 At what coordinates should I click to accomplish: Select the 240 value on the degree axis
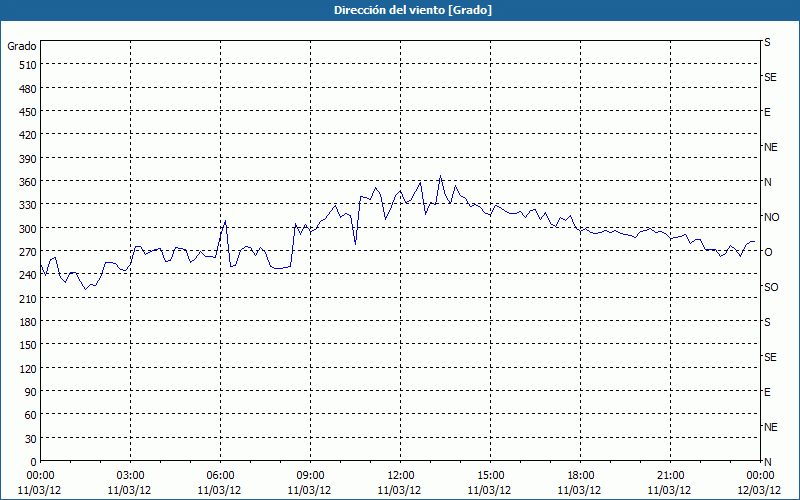tap(28, 276)
